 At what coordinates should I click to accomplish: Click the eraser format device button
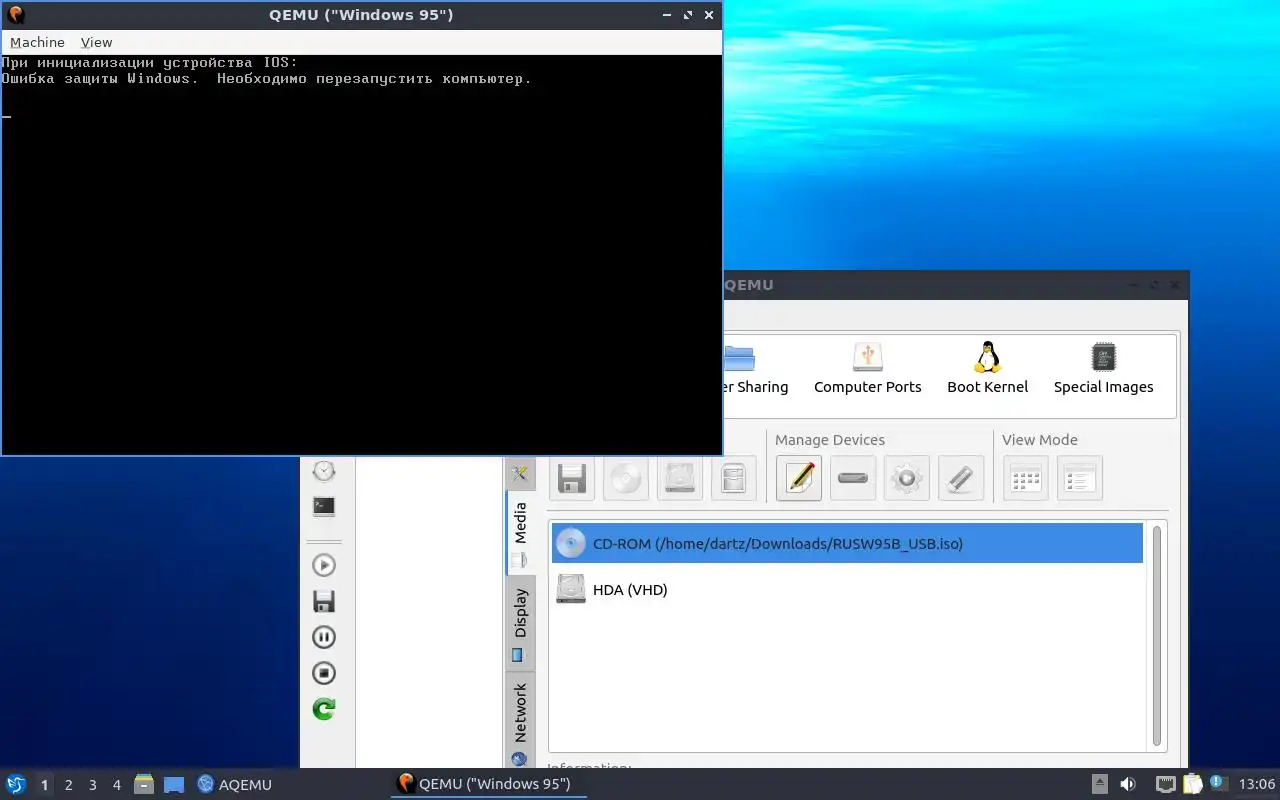pos(961,478)
